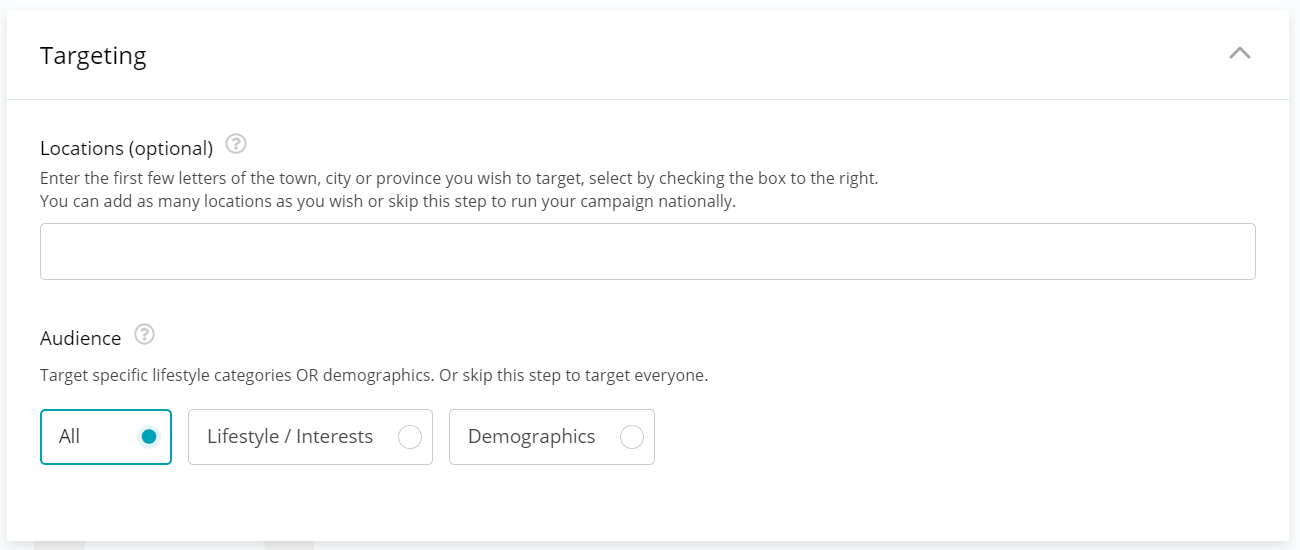Image resolution: width=1300 pixels, height=550 pixels.
Task: Click the Audience field label
Action: [80, 338]
